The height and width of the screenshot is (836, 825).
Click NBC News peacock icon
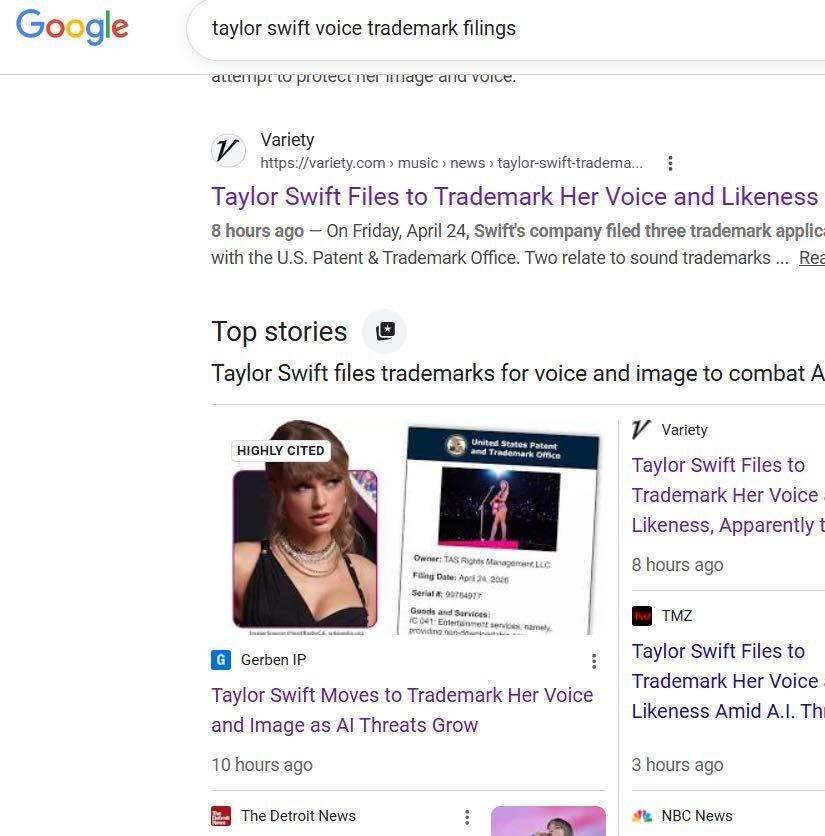pyautogui.click(x=642, y=816)
